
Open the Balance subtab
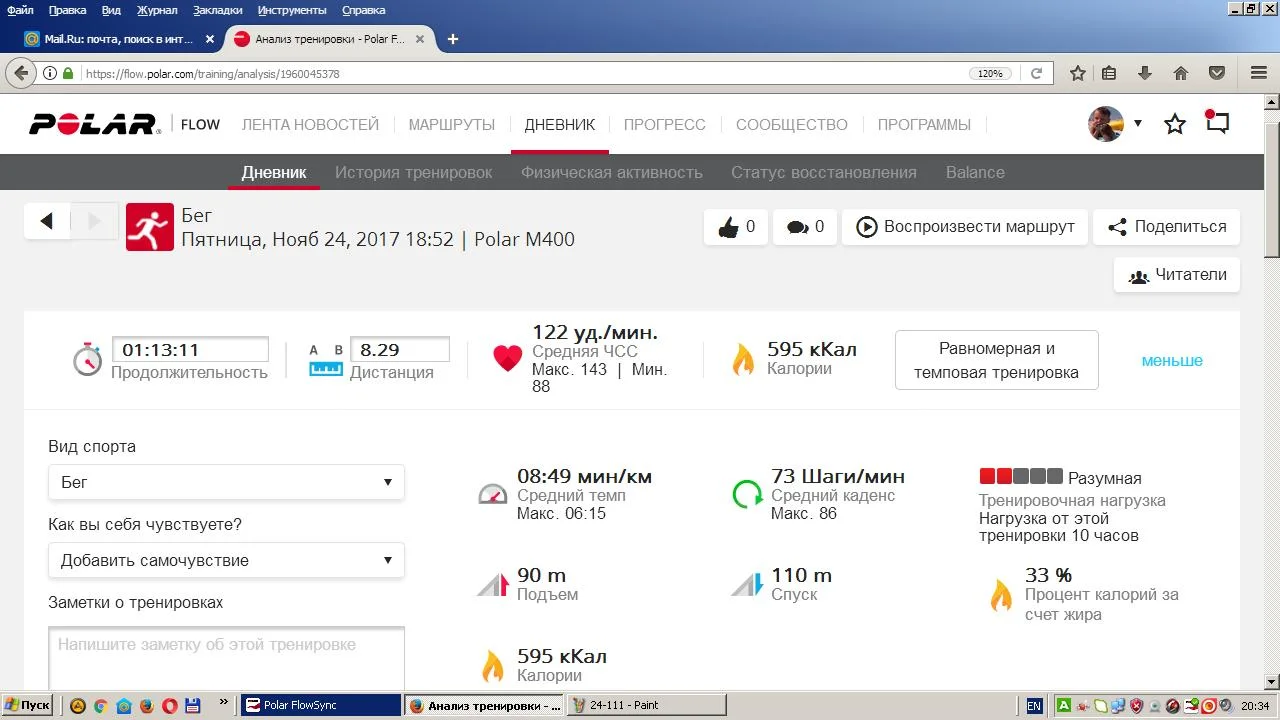coord(975,172)
